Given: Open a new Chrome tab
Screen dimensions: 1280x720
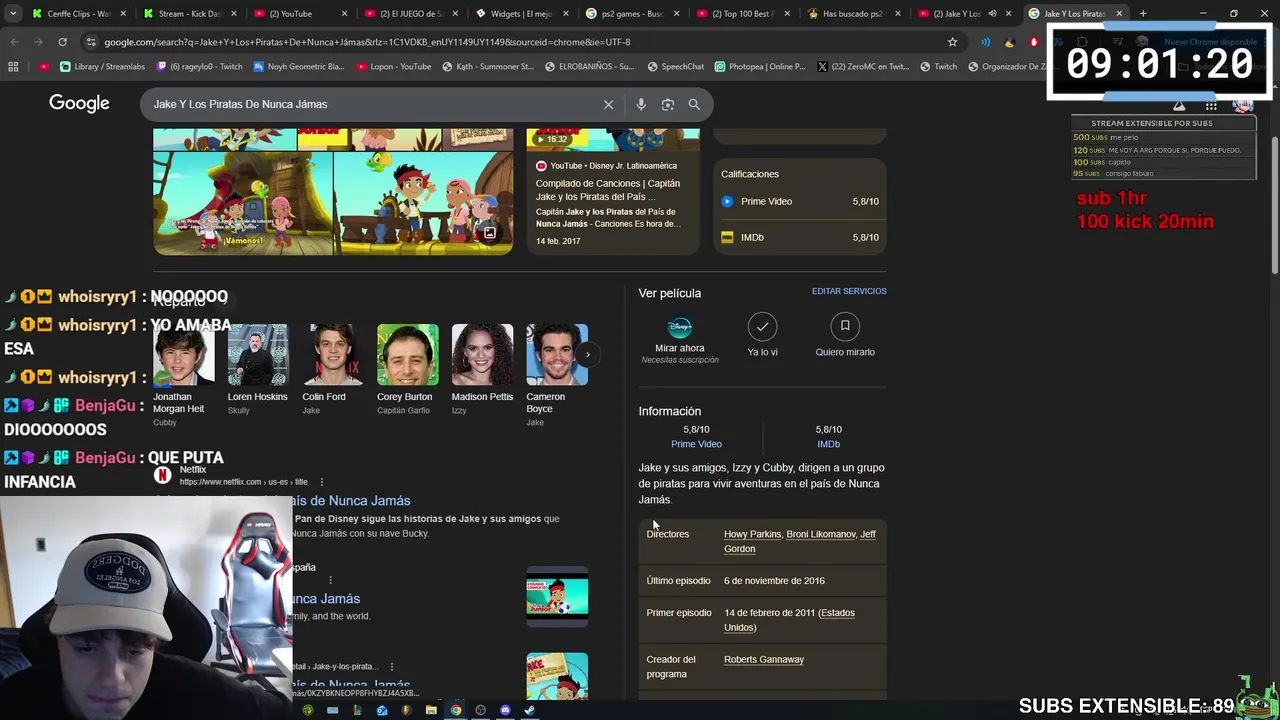Looking at the screenshot, I should (x=1143, y=13).
